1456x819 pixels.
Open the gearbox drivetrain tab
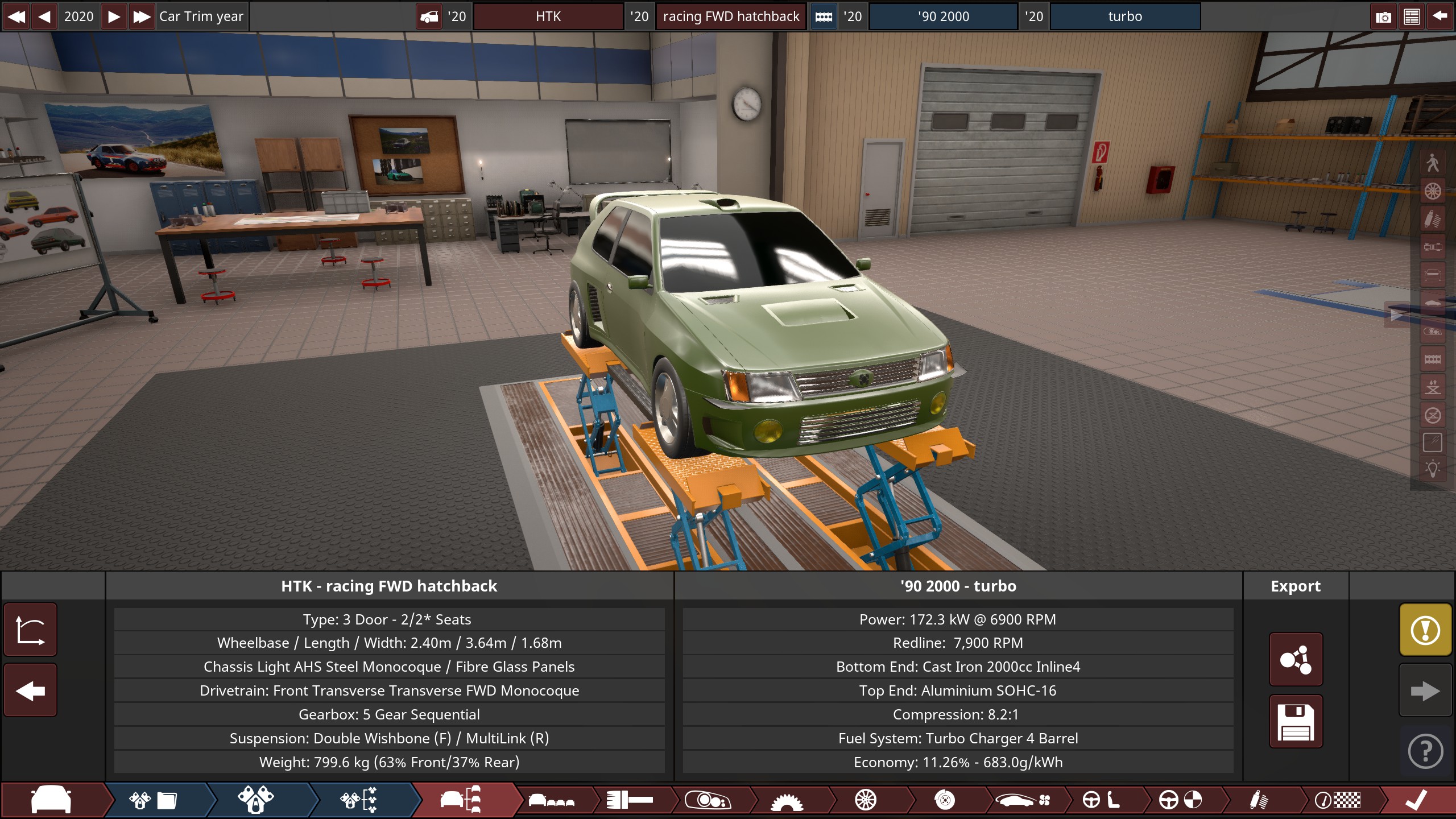pyautogui.click(x=787, y=800)
